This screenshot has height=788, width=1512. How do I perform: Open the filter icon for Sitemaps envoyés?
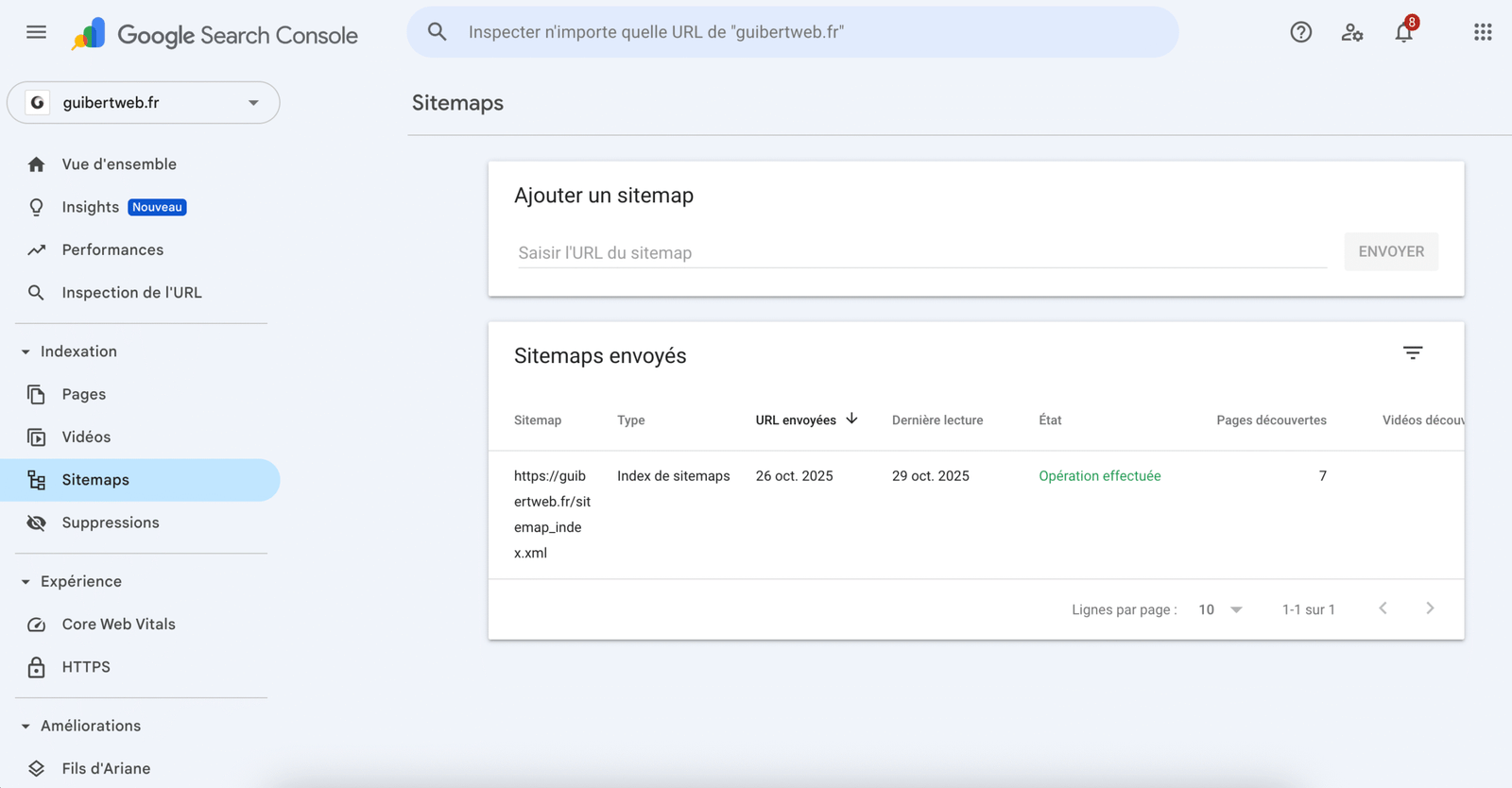click(x=1413, y=353)
